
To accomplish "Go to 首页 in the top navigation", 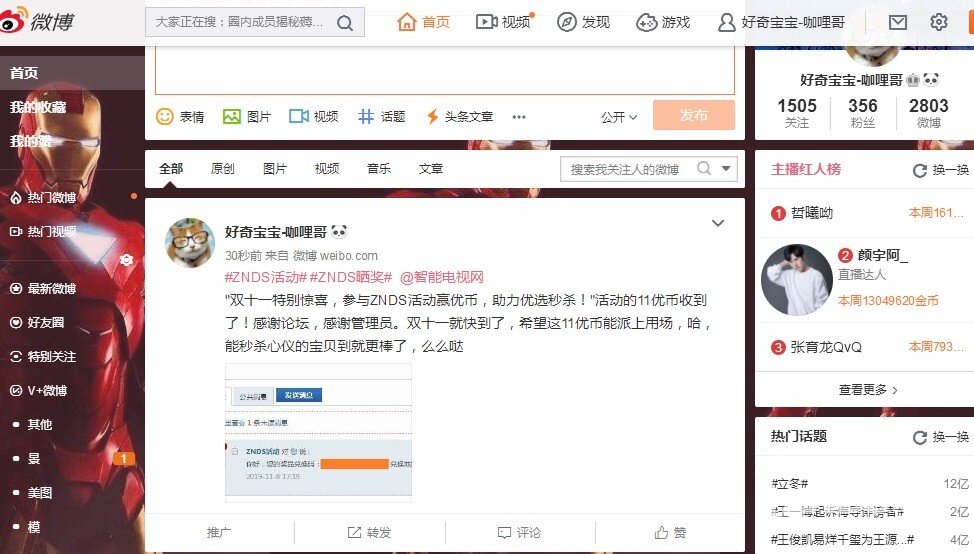I will 423,22.
